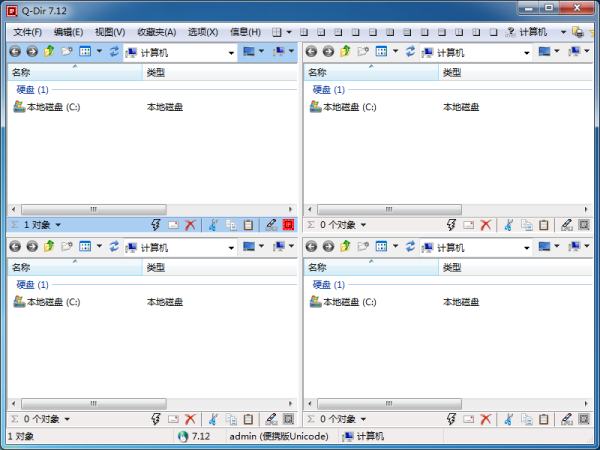Image resolution: width=600 pixels, height=450 pixels.
Task: Click cut scissors in top-left pane status bar
Action: tap(214, 225)
